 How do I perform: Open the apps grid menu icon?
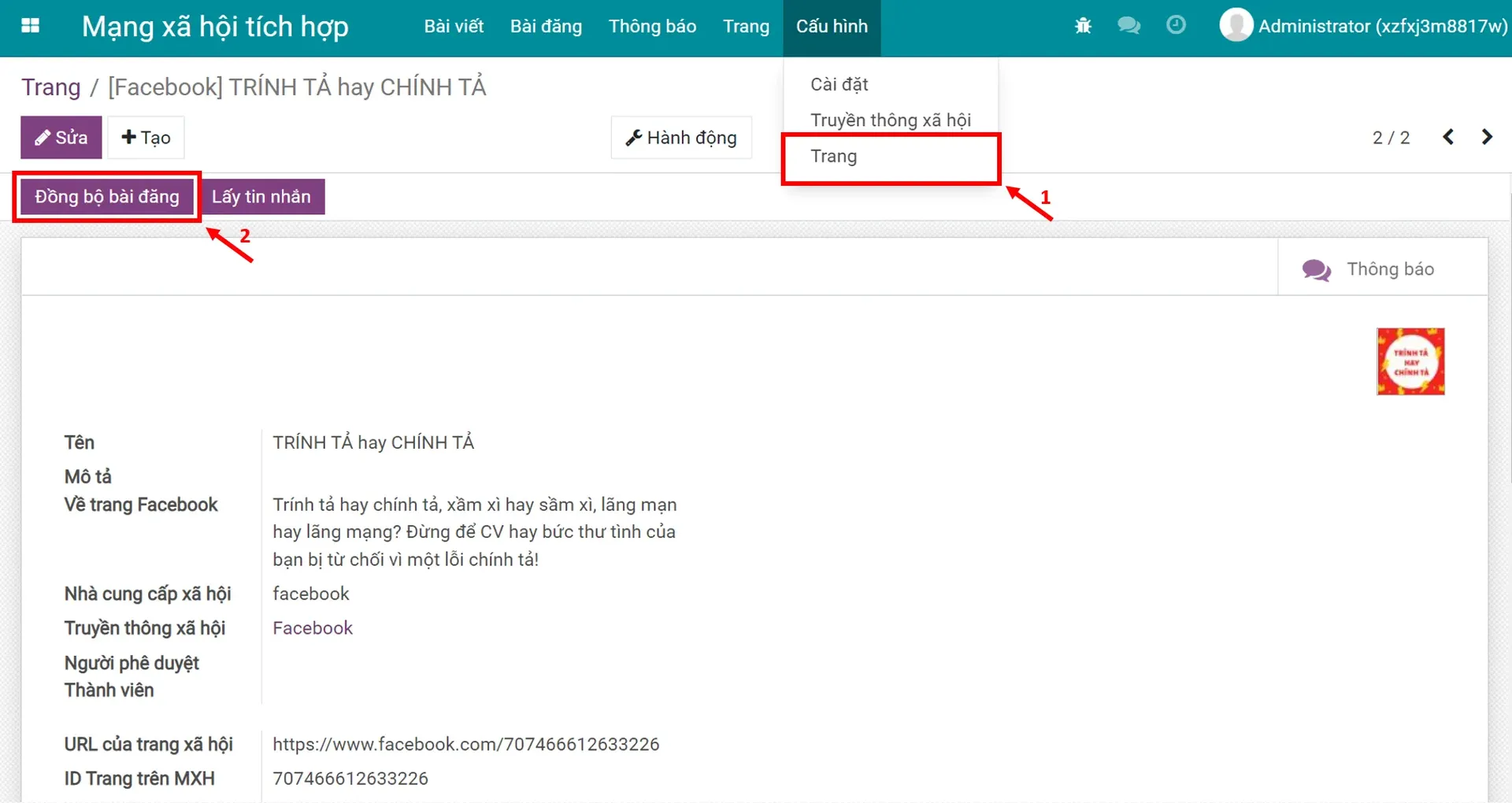pos(30,26)
